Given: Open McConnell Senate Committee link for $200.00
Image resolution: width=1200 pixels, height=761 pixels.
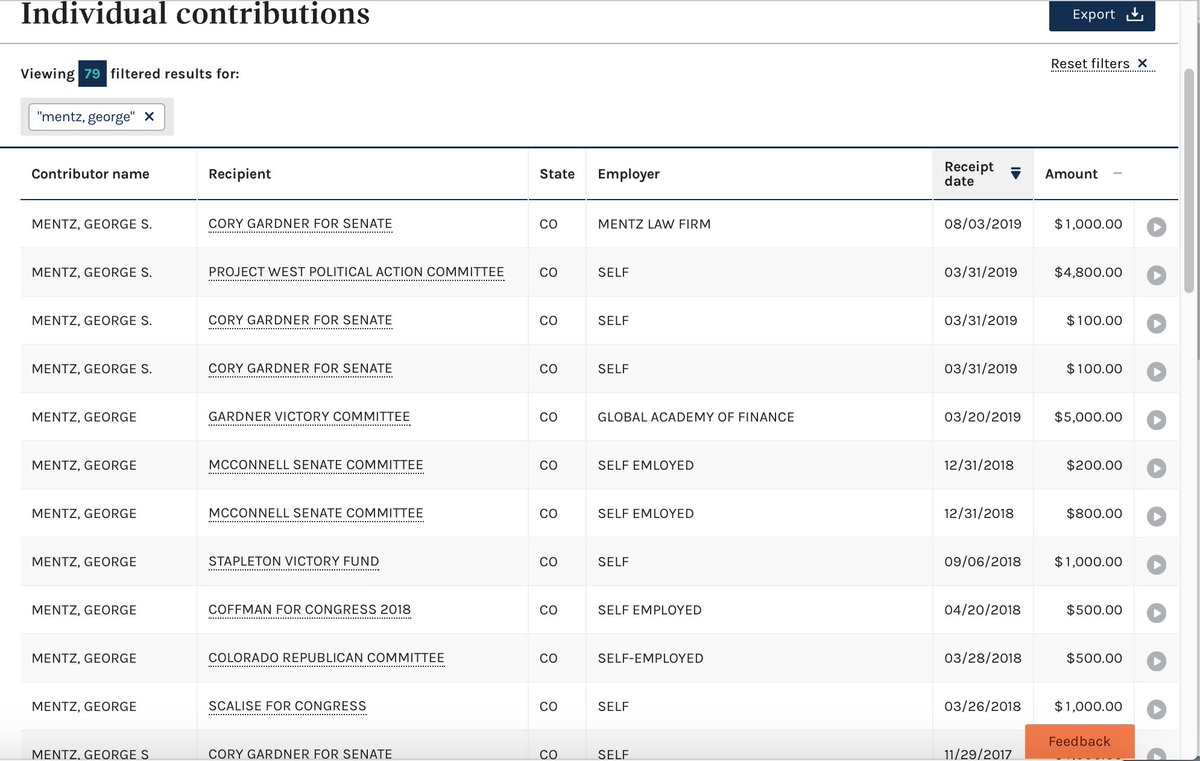Looking at the screenshot, I should [x=316, y=465].
